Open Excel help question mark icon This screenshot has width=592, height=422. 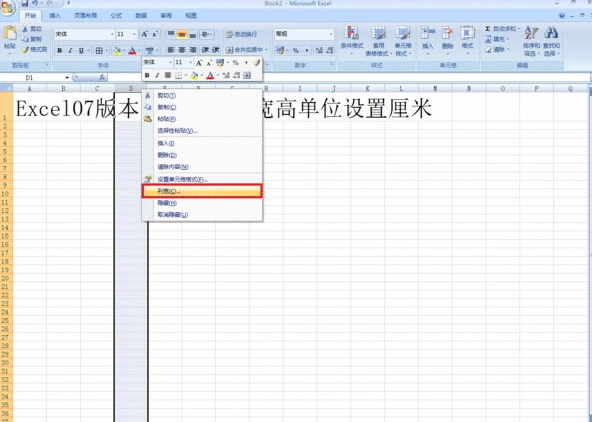[562, 15]
